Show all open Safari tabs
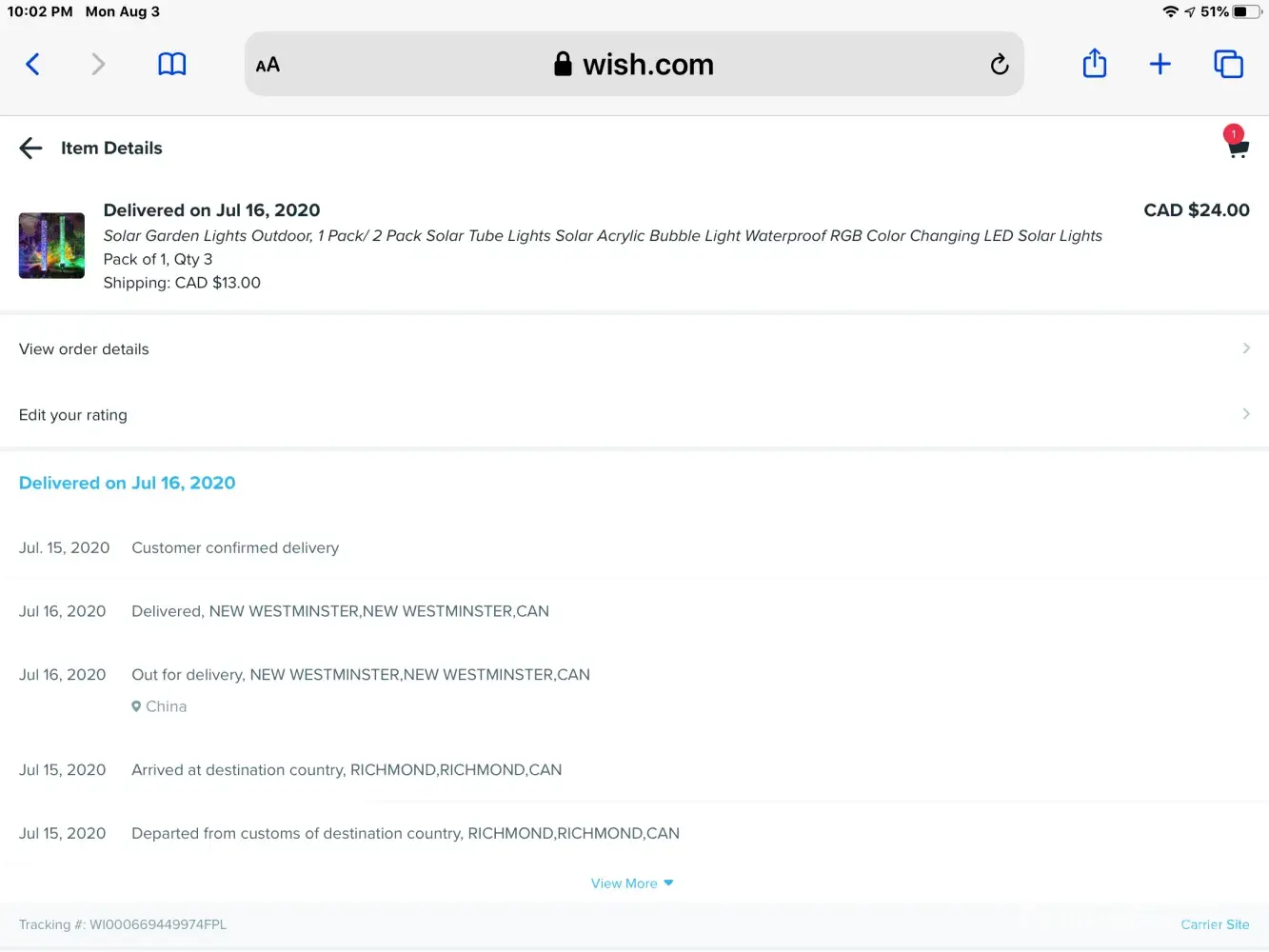Screen dimensions: 1269x952 (1228, 65)
